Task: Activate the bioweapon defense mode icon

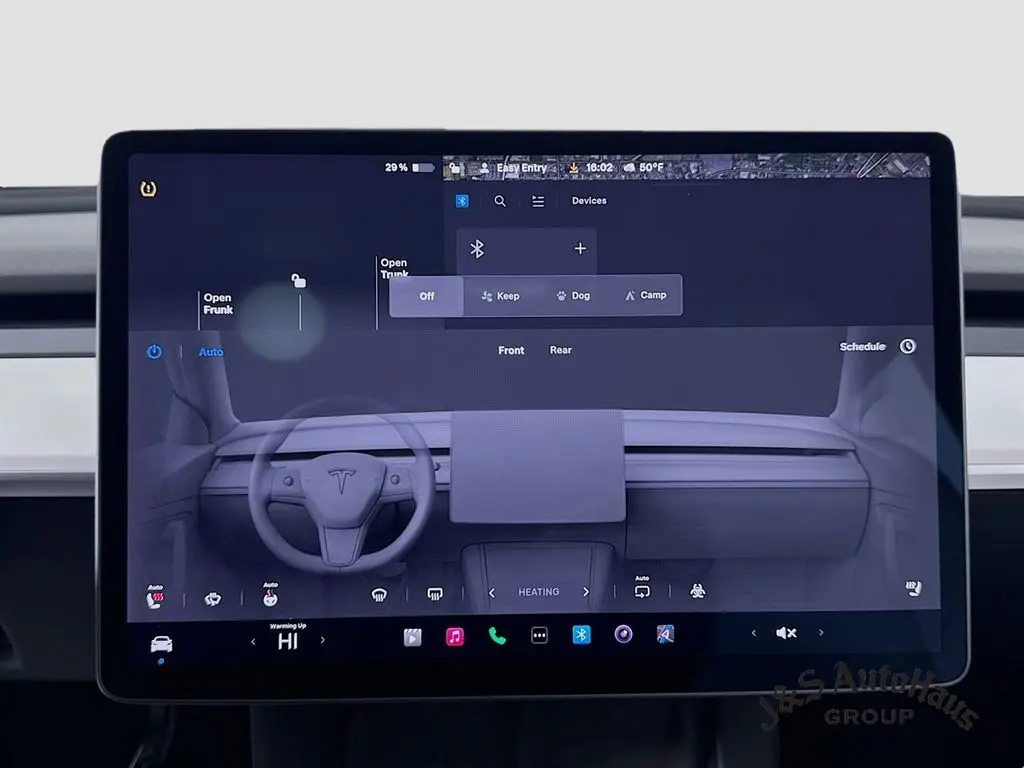Action: [x=698, y=592]
